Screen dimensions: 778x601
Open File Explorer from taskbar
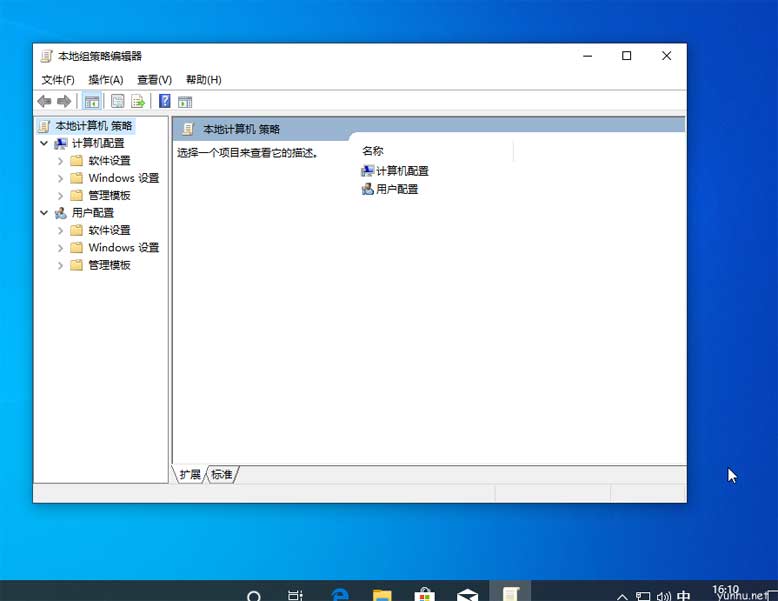[x=382, y=595]
